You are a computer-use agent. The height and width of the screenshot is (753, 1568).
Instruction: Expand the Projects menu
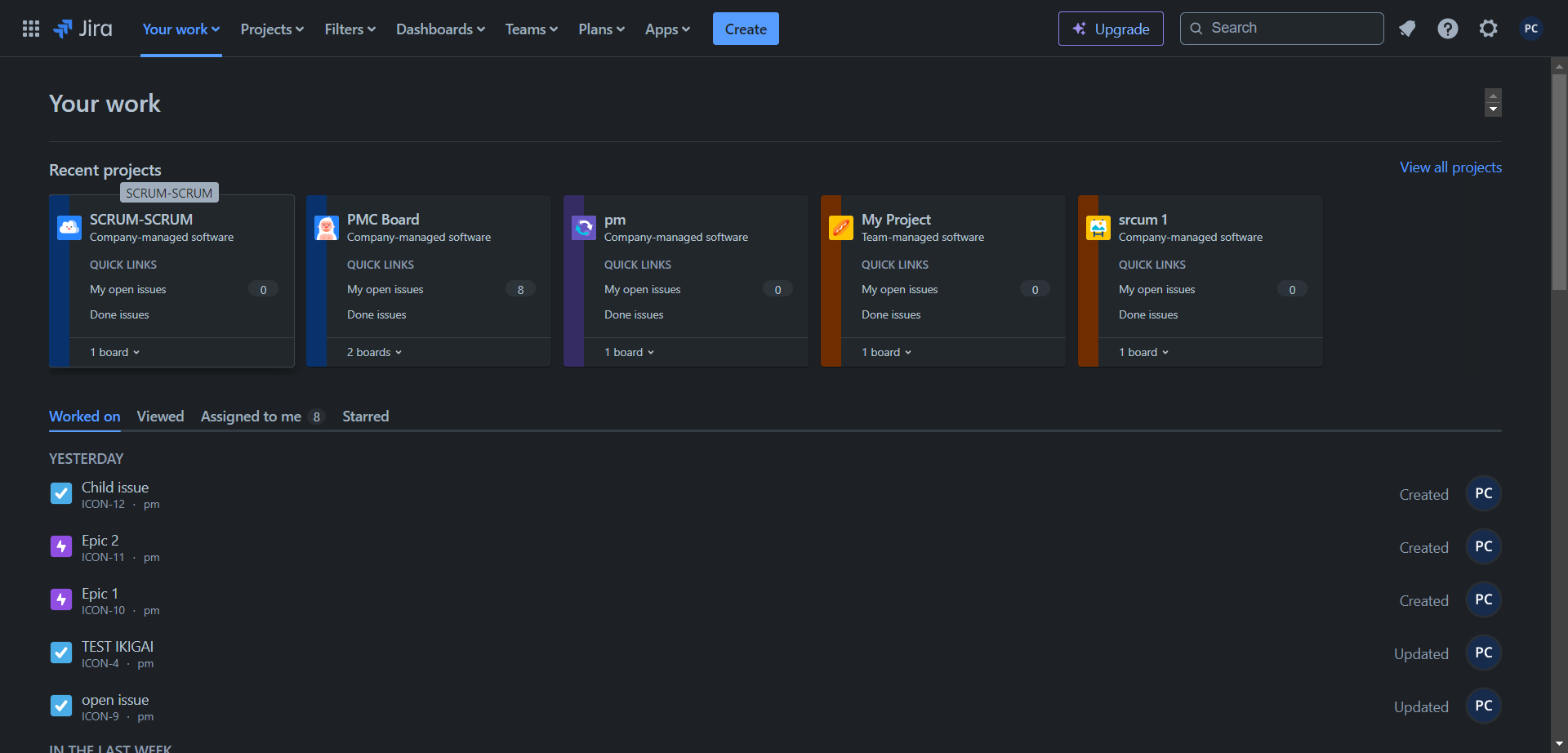point(272,29)
